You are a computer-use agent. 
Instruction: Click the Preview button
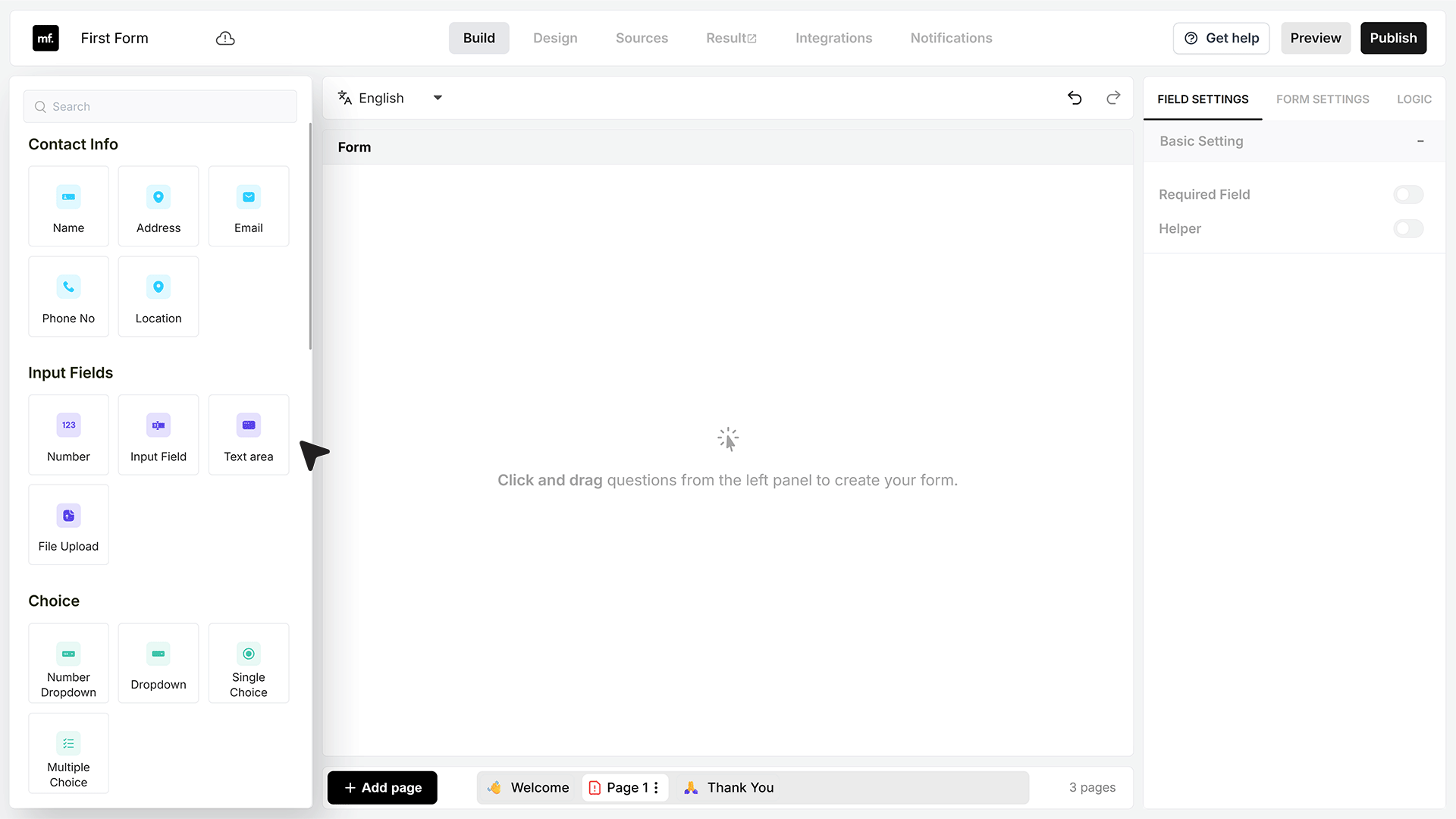click(1316, 38)
